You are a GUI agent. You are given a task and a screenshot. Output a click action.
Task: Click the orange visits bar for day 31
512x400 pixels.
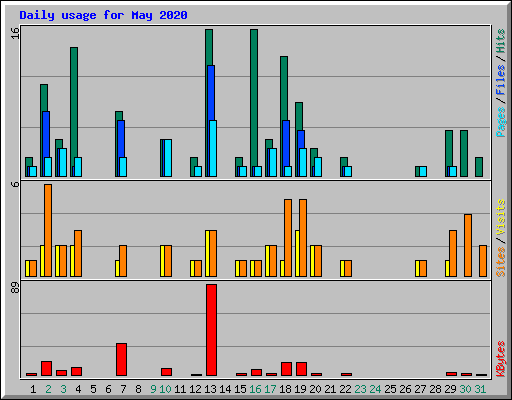click(x=483, y=261)
